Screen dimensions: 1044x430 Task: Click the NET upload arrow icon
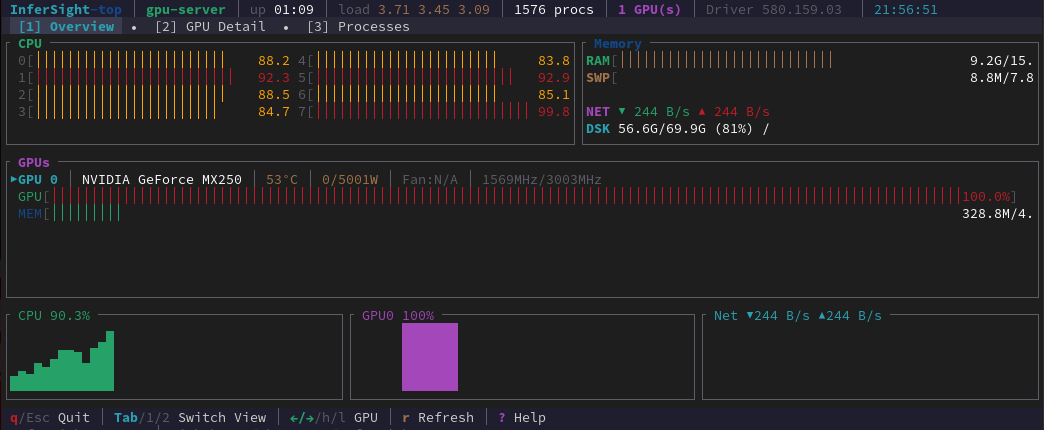[702, 111]
